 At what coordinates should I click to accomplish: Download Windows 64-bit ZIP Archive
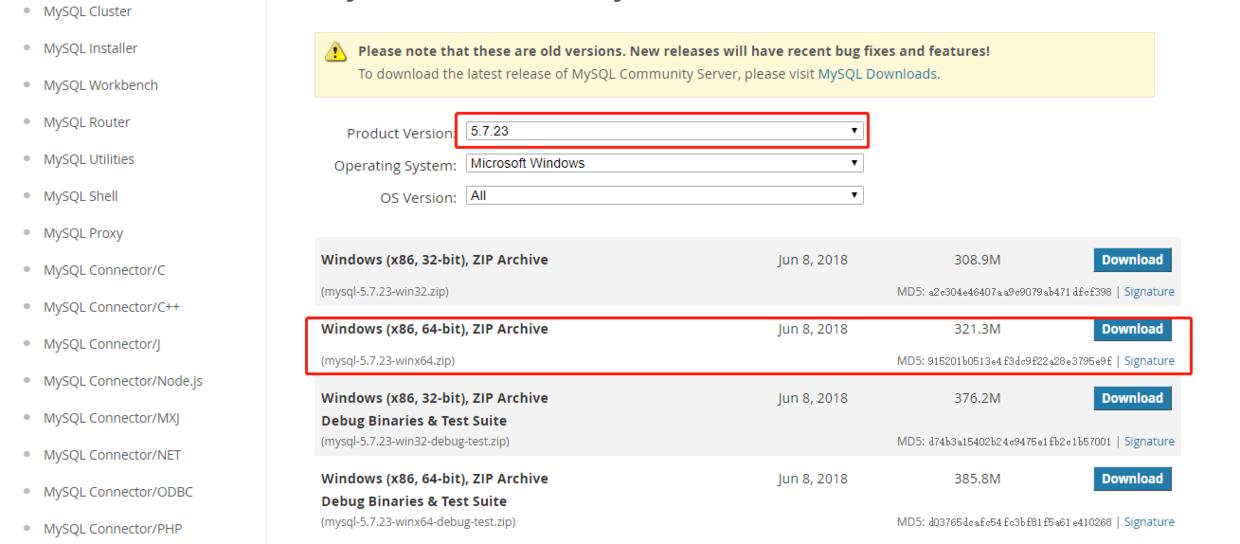(1132, 329)
